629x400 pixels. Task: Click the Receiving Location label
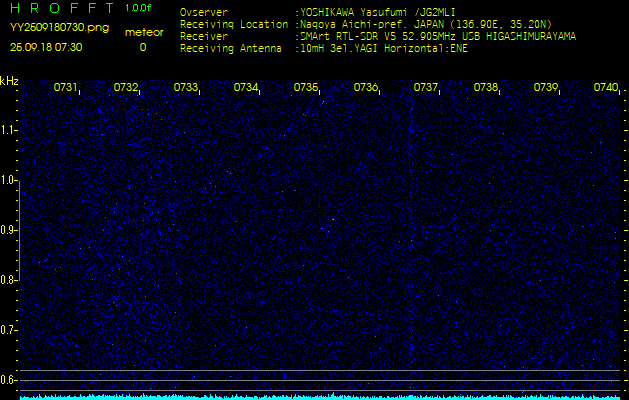tap(234, 24)
